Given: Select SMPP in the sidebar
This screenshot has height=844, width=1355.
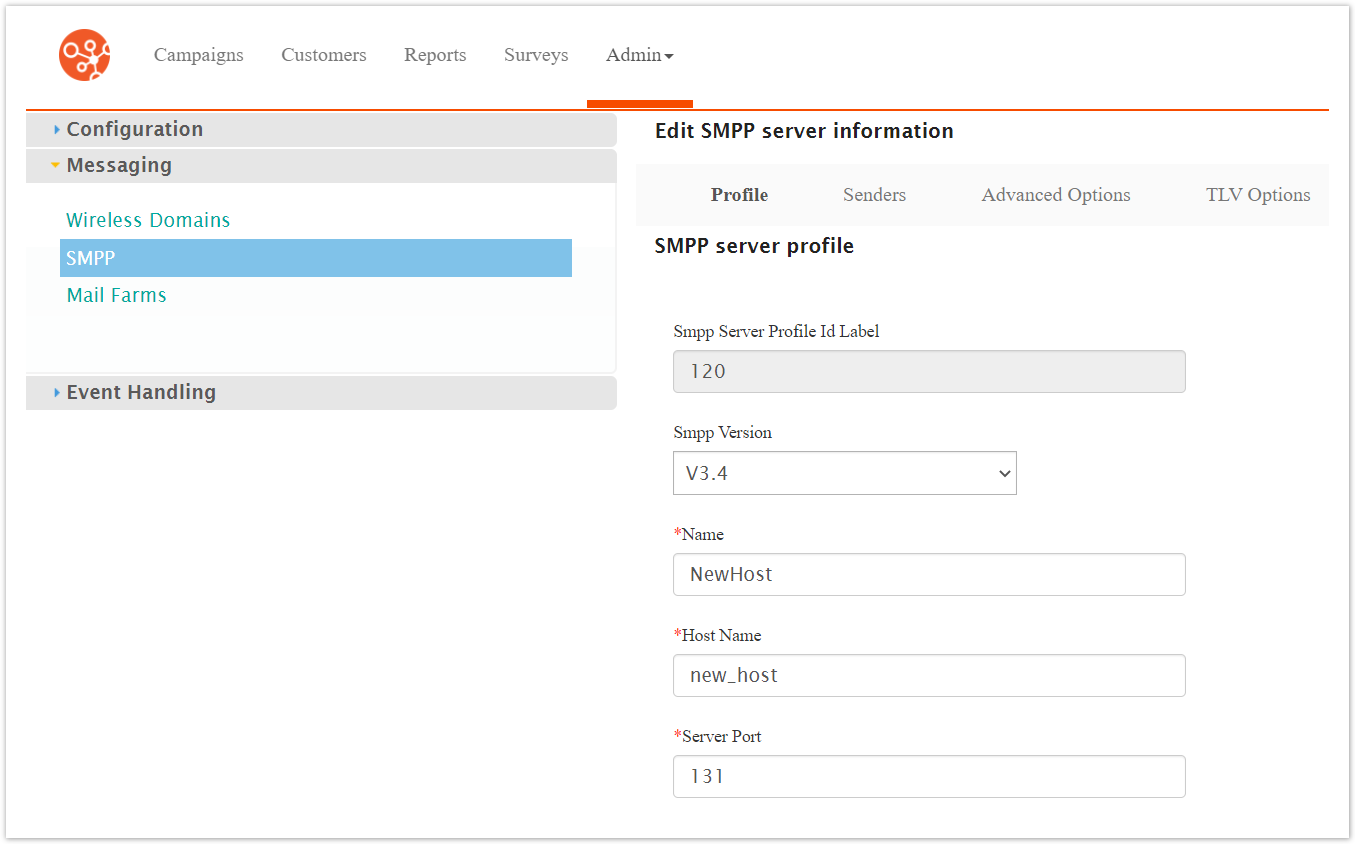Looking at the screenshot, I should [315, 258].
